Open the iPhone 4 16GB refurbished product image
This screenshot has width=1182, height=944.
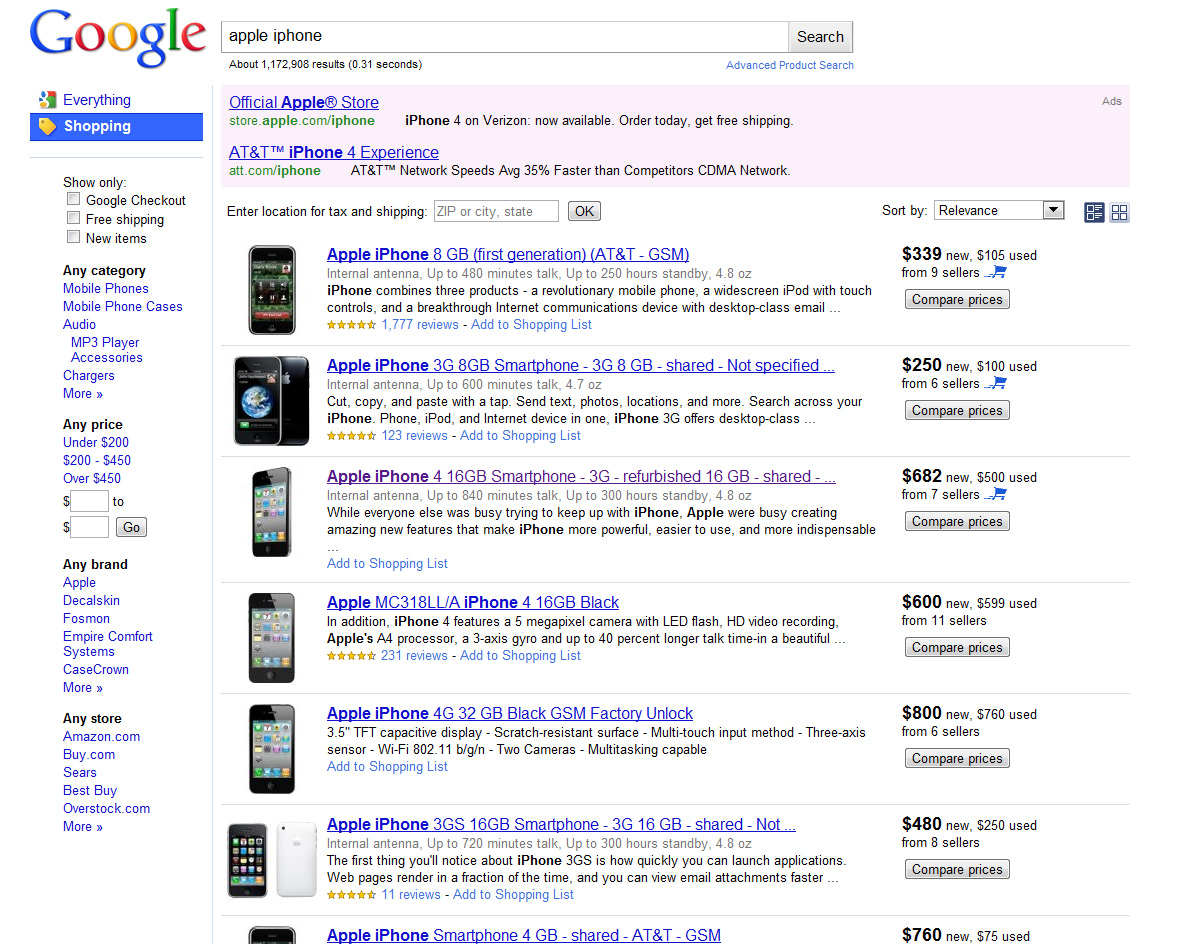(x=271, y=512)
